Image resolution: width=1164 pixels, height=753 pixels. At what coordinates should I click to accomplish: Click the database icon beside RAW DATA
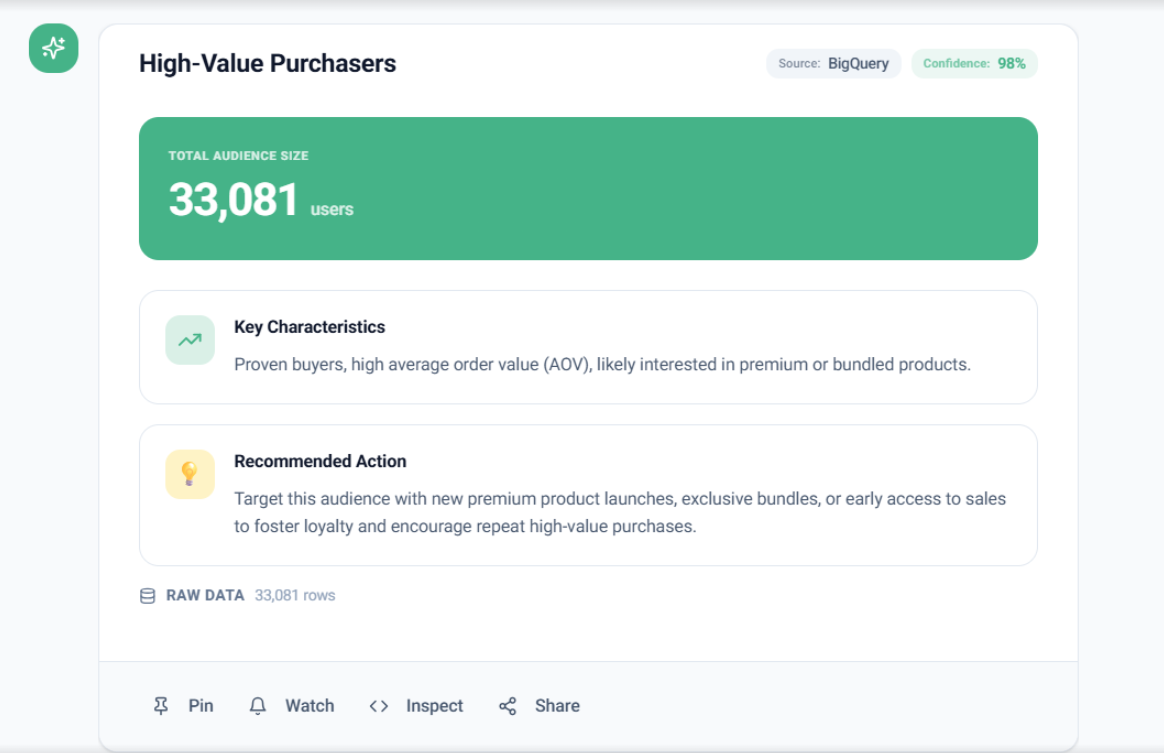[x=148, y=596]
